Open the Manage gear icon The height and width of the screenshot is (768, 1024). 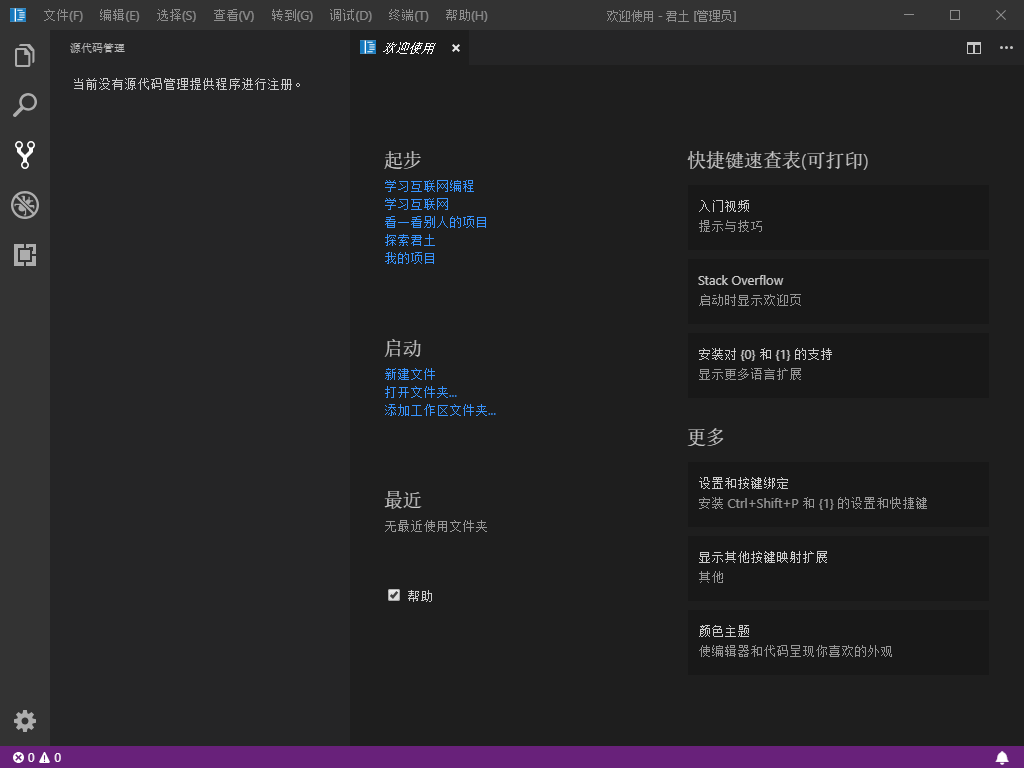click(x=25, y=721)
